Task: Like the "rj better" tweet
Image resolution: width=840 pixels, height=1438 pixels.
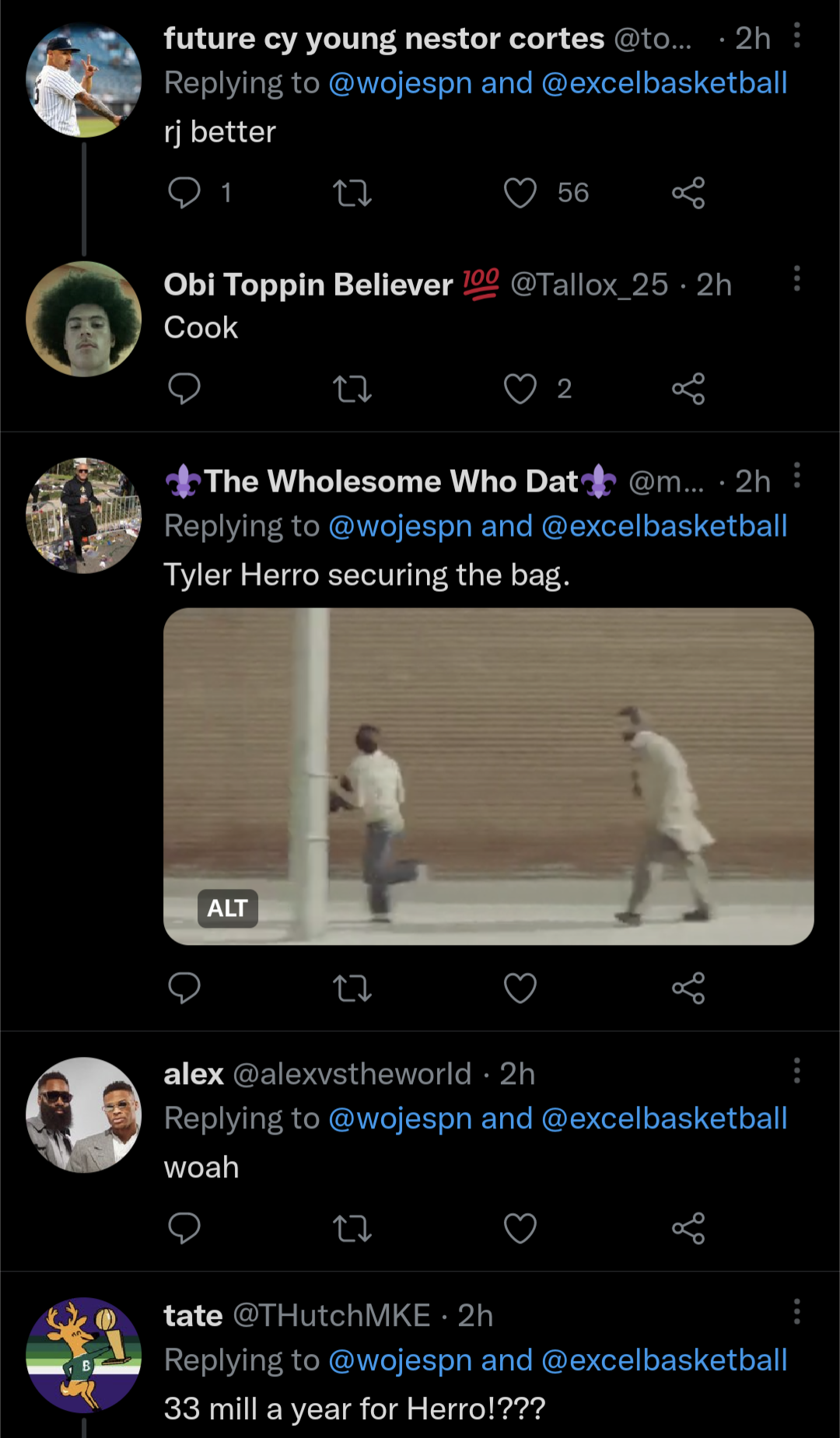Action: (520, 193)
